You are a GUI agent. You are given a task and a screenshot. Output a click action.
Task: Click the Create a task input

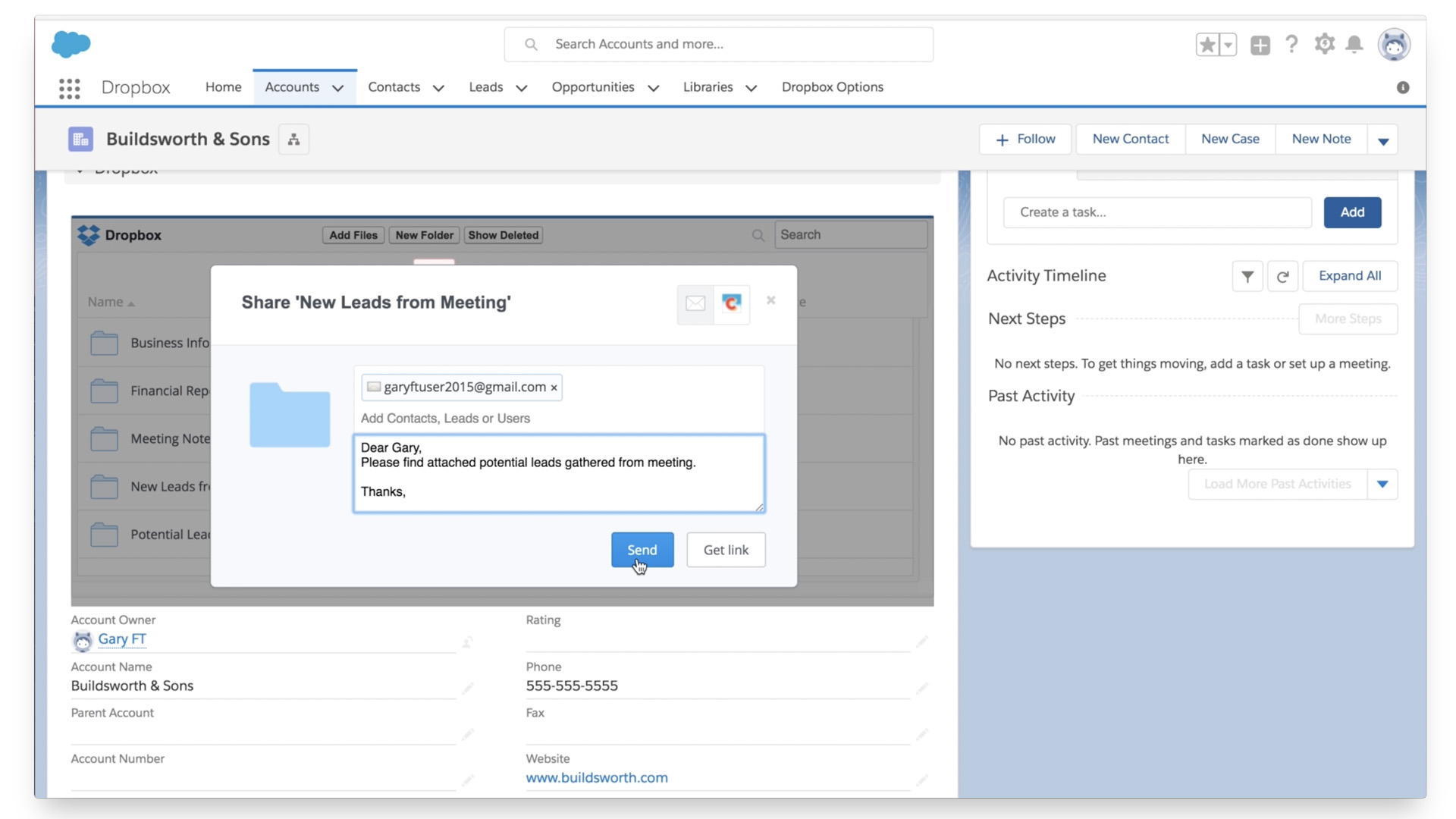(1157, 212)
